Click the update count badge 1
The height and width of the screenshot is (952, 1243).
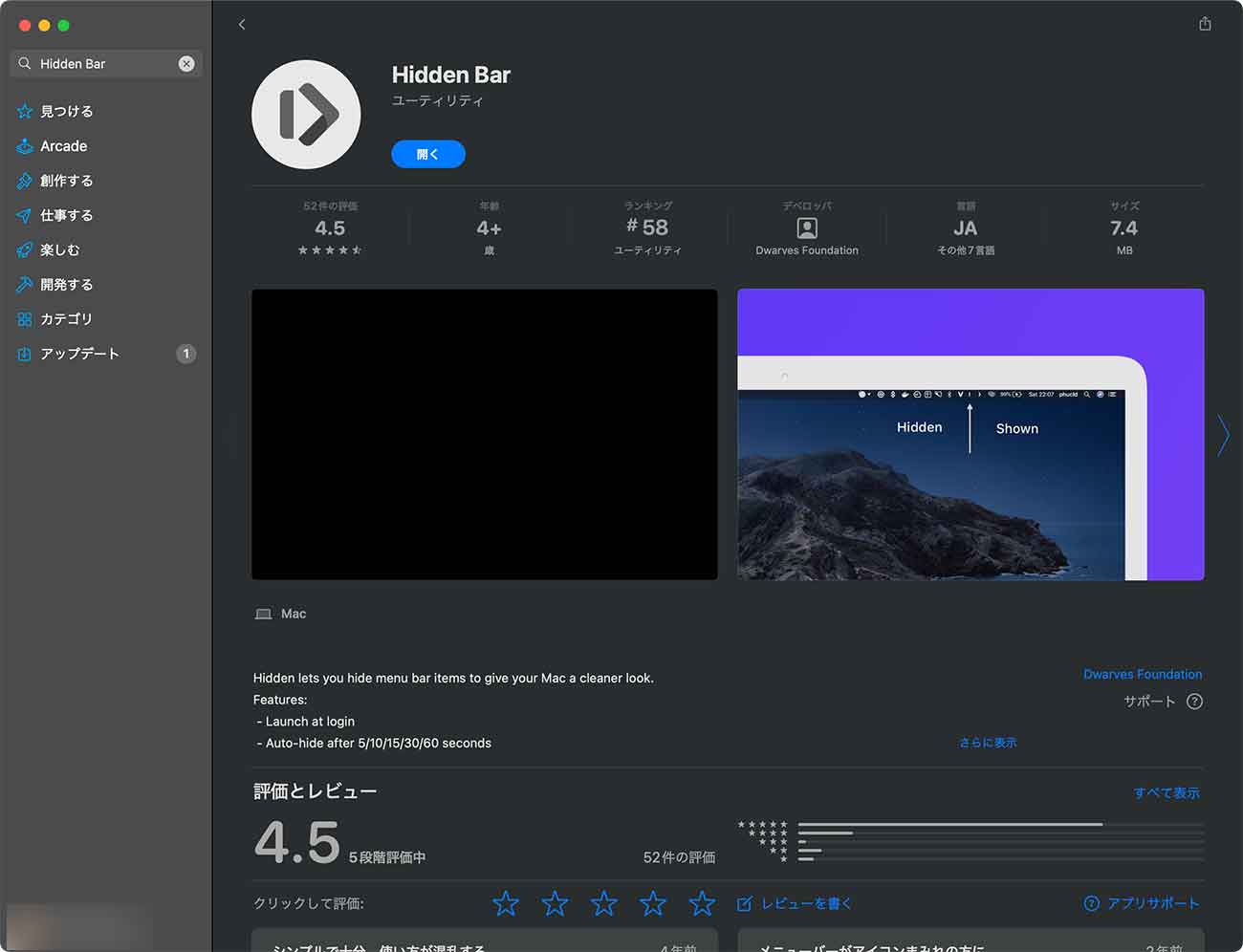tap(186, 354)
